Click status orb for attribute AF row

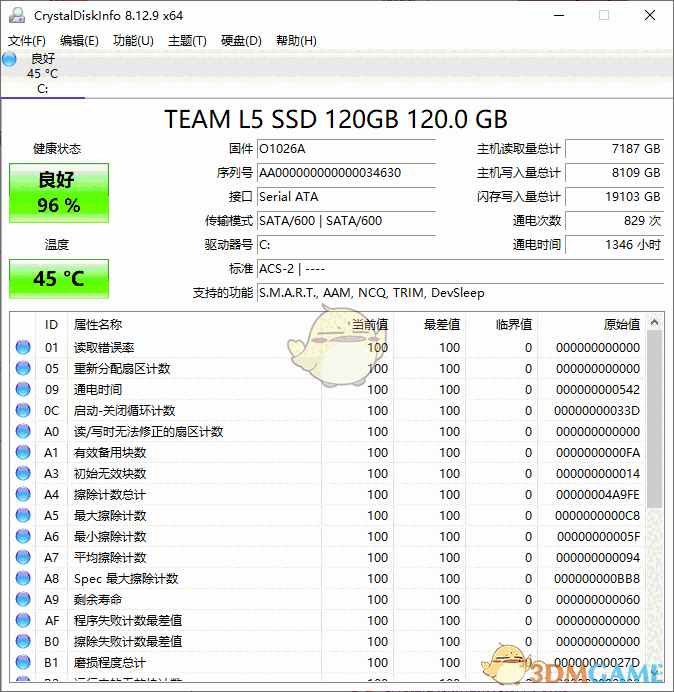point(23,620)
